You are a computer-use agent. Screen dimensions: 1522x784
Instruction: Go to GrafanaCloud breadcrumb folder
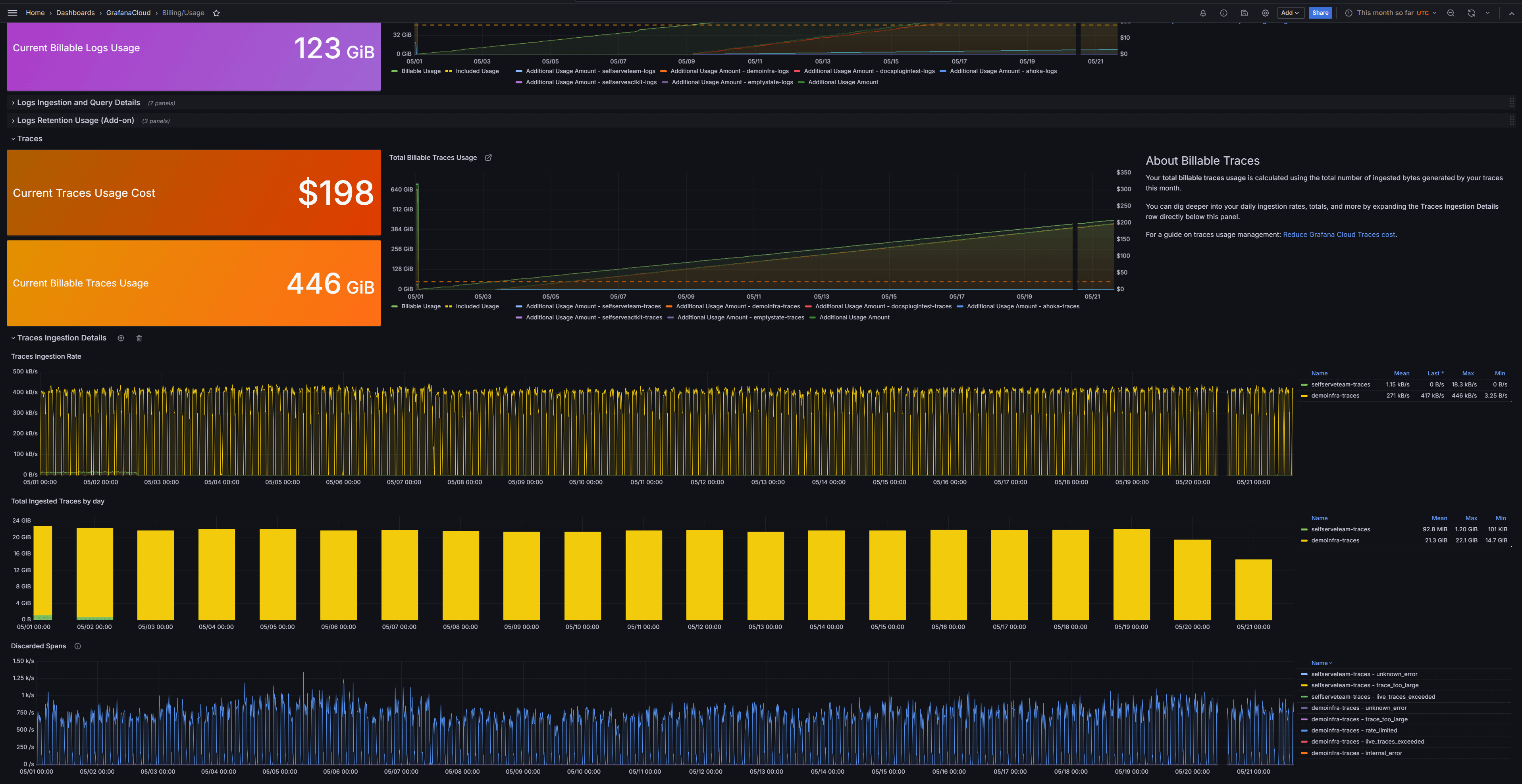point(128,13)
